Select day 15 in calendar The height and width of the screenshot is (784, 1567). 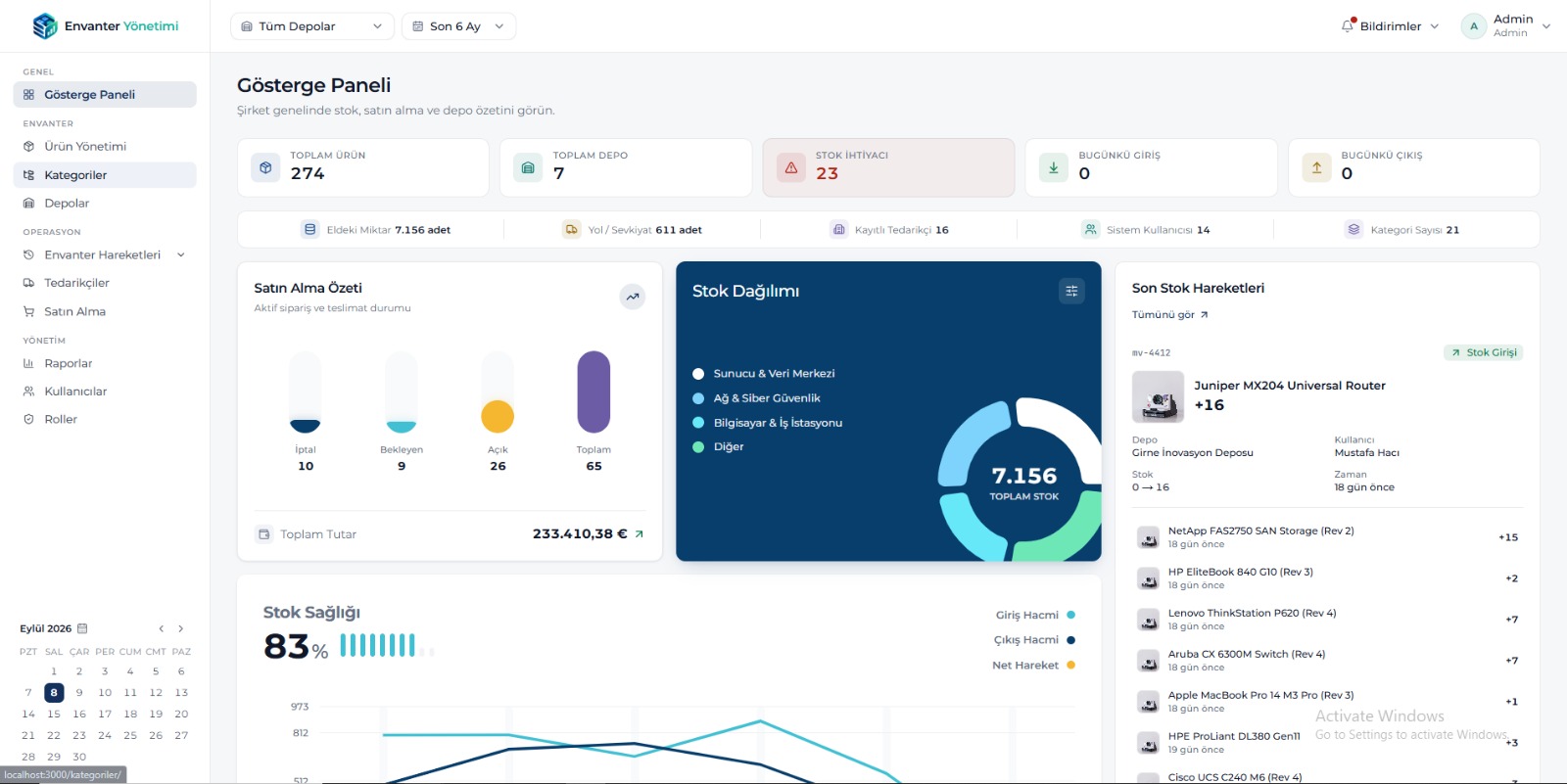click(x=54, y=715)
